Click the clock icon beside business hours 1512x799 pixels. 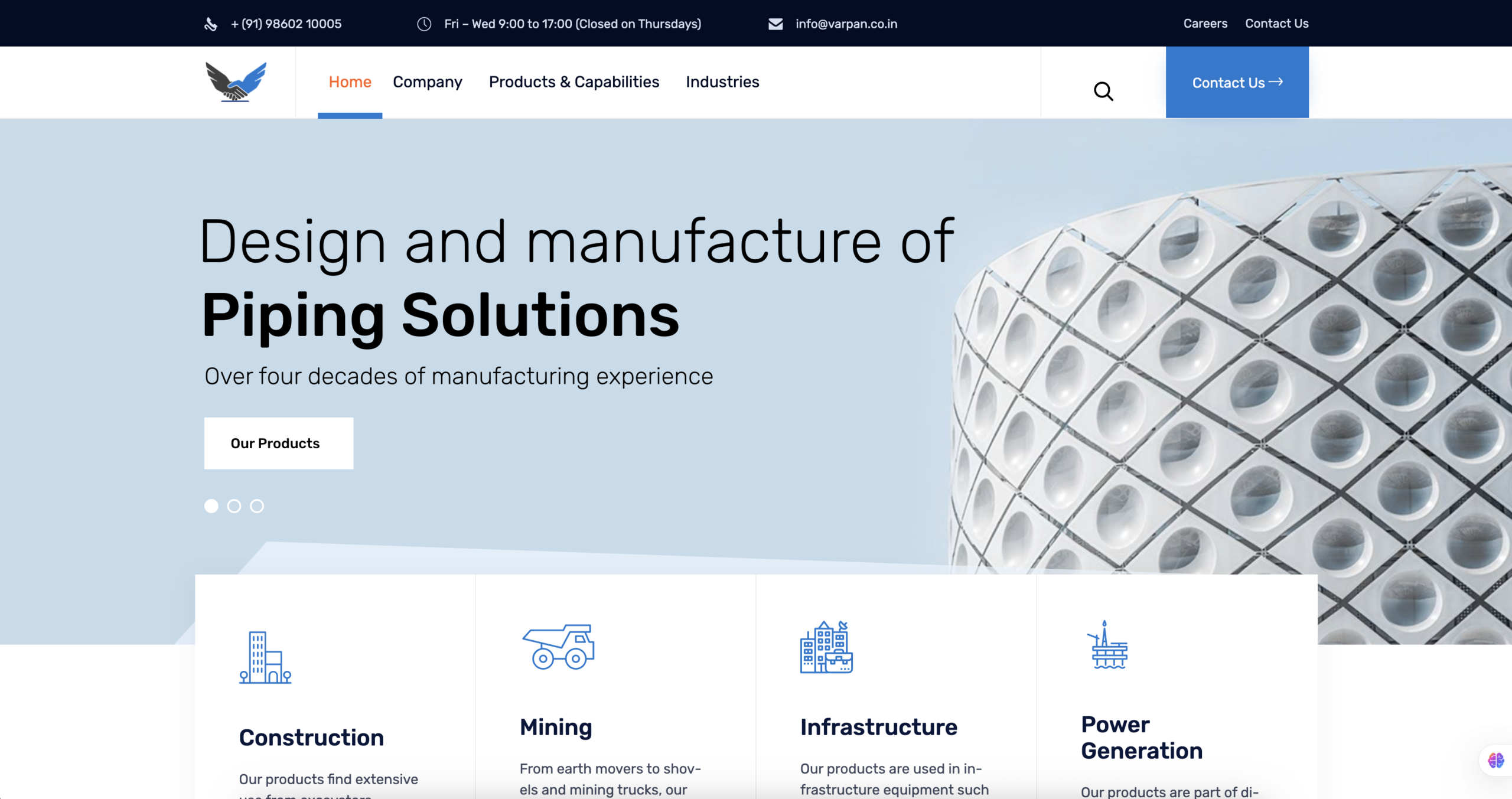point(424,24)
